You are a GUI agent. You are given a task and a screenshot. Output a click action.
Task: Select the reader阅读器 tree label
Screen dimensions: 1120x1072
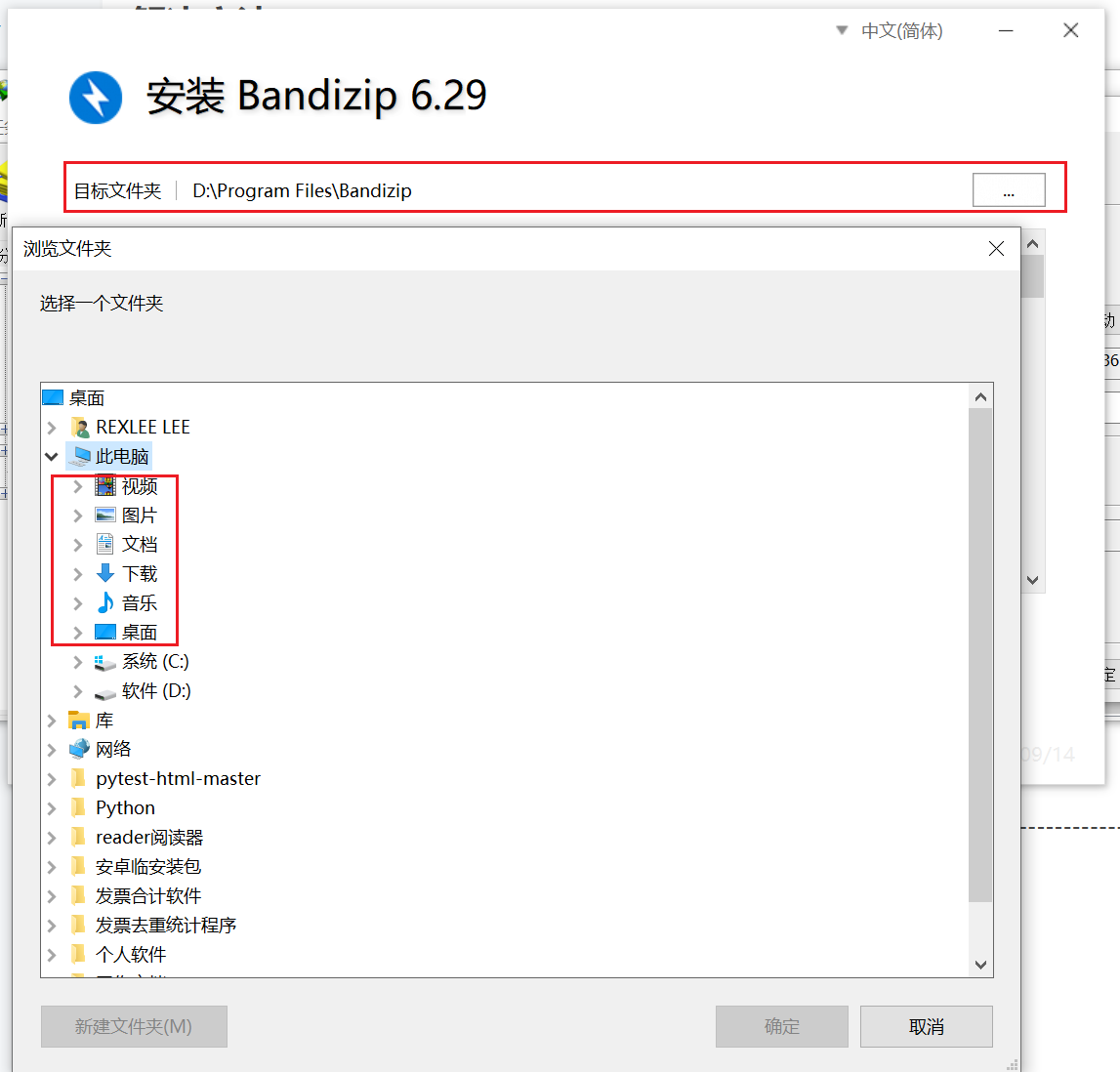coord(149,838)
